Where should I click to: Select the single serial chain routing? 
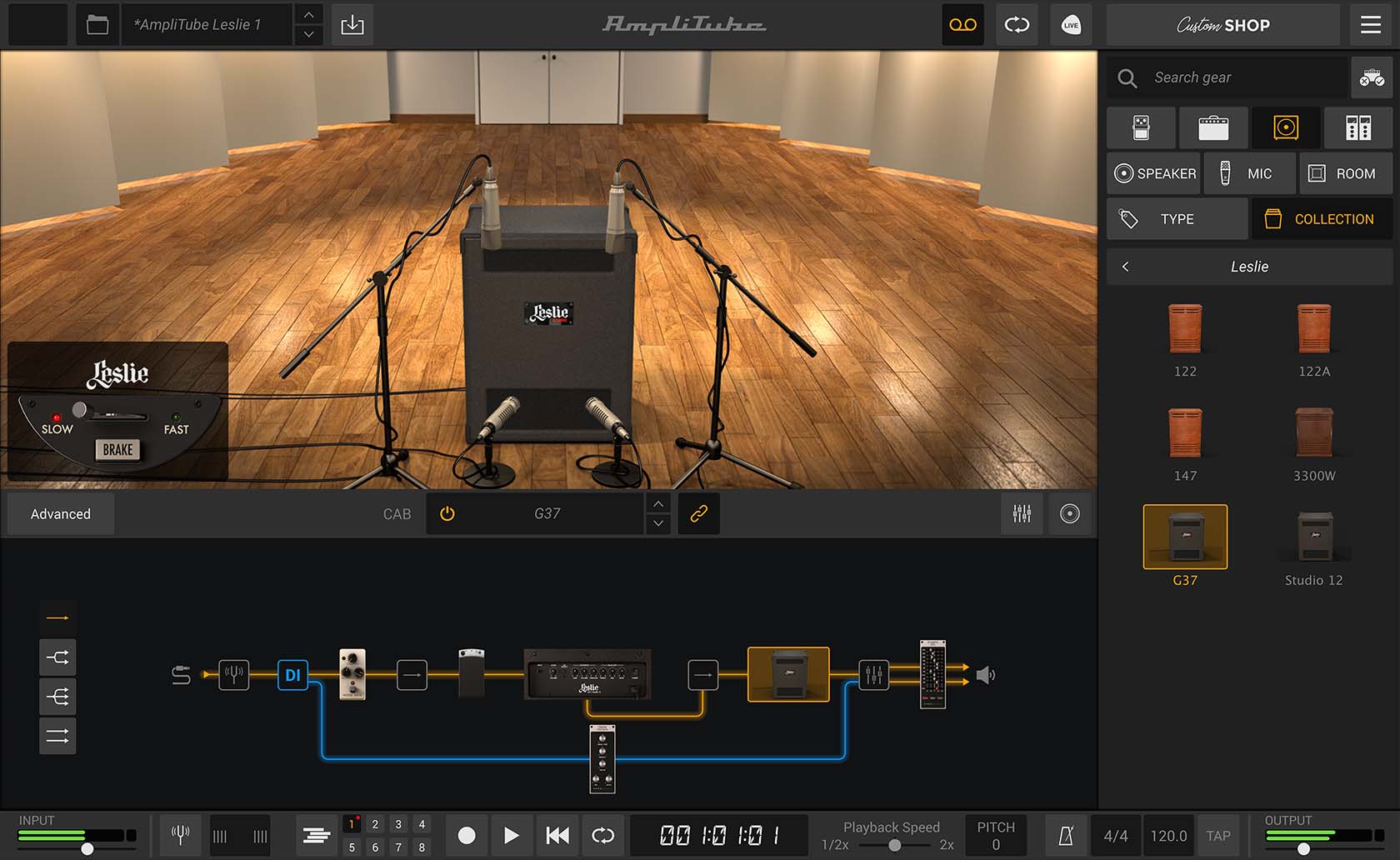(x=57, y=617)
